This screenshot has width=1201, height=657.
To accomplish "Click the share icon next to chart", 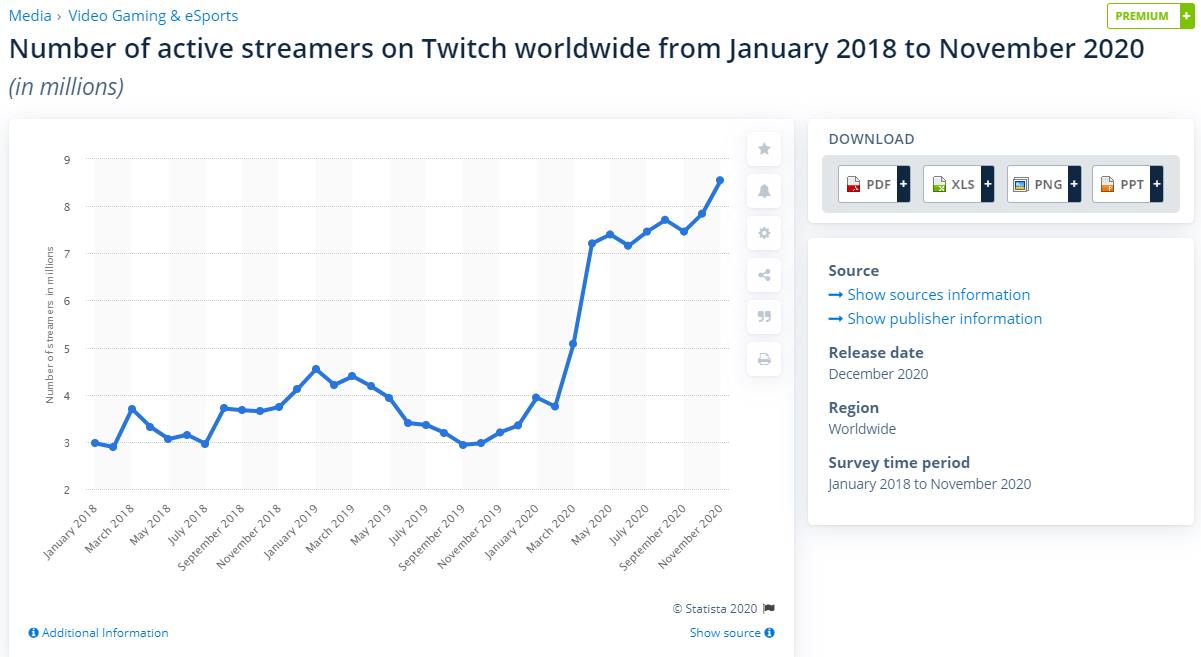I will pyautogui.click(x=764, y=275).
